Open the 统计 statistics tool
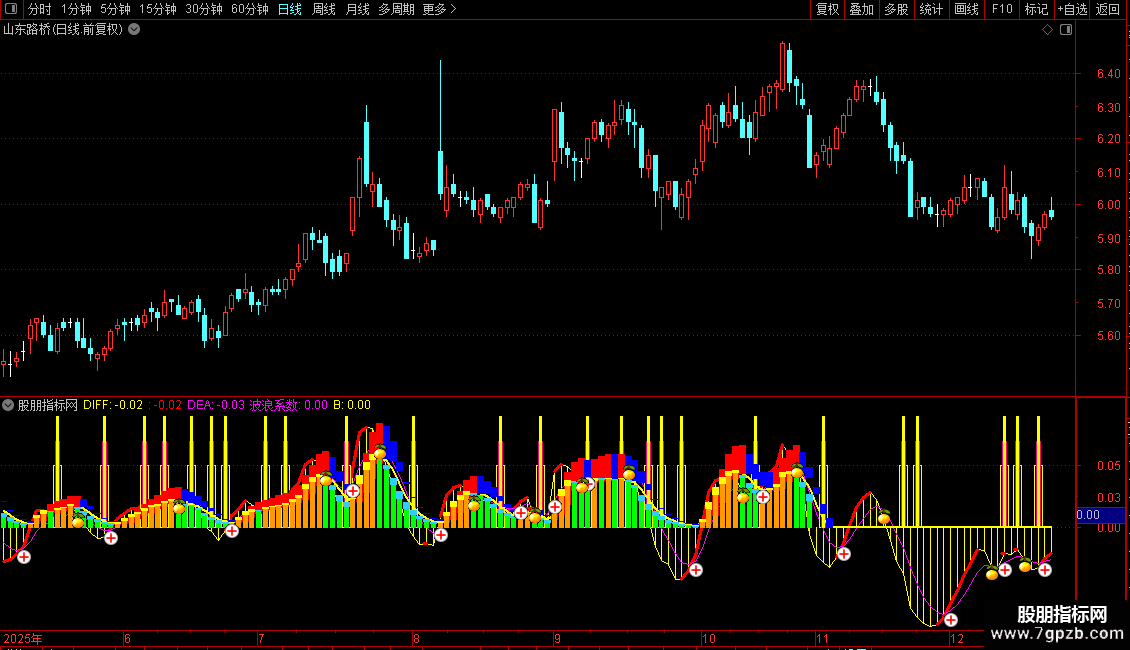The image size is (1130, 650). point(931,9)
